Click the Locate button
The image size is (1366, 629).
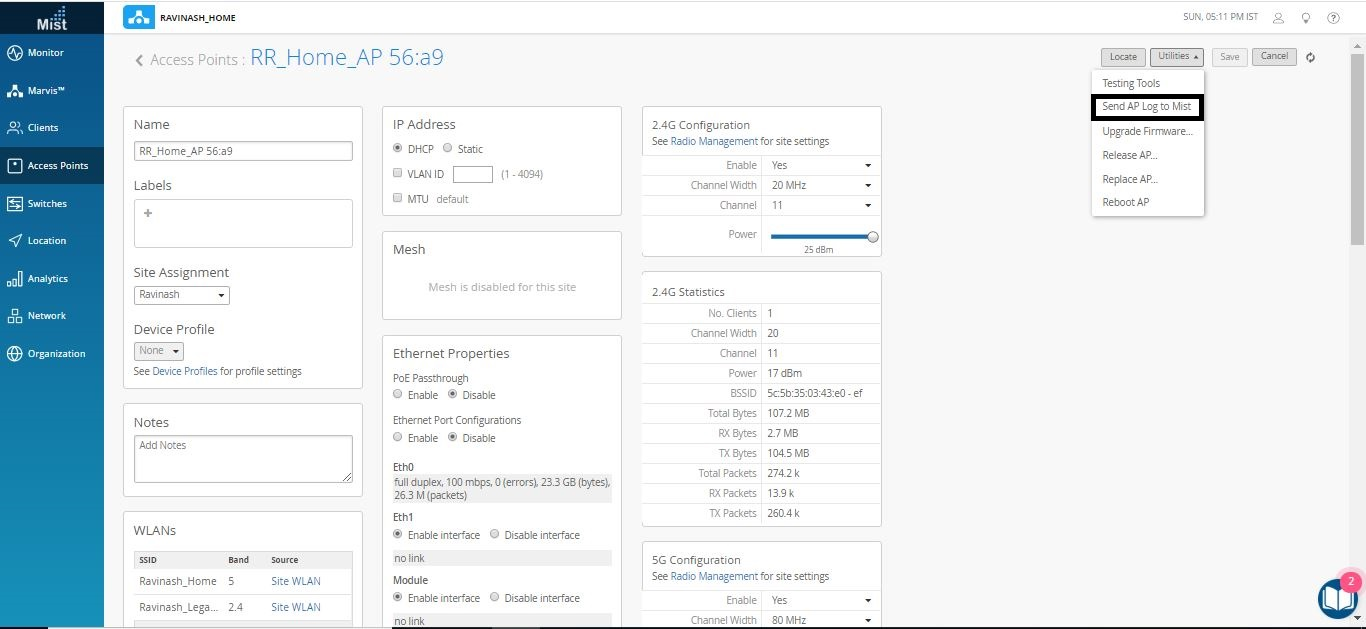click(x=1123, y=57)
